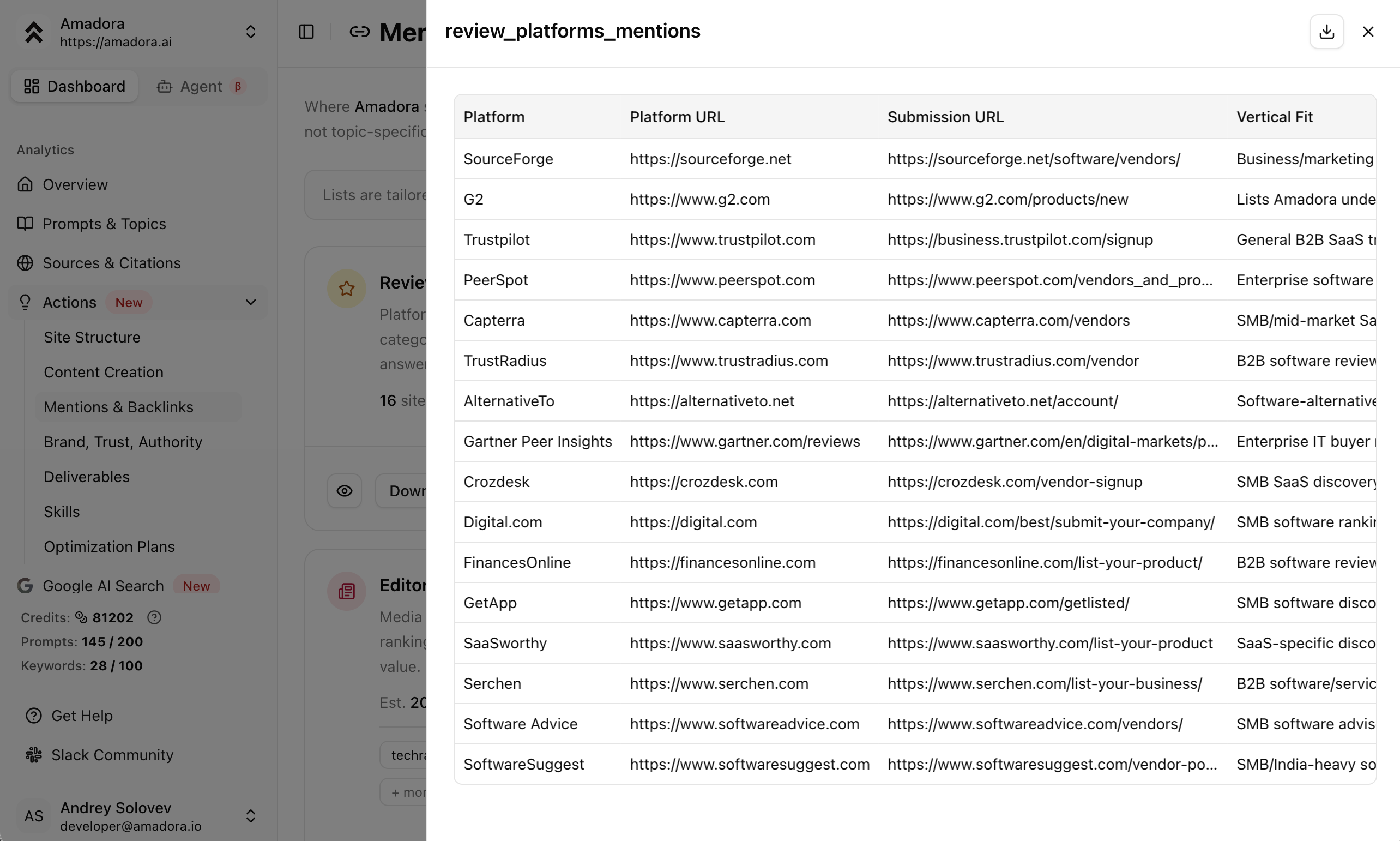Viewport: 1400px width, 841px height.
Task: Click the AS user avatar
Action: 34,816
